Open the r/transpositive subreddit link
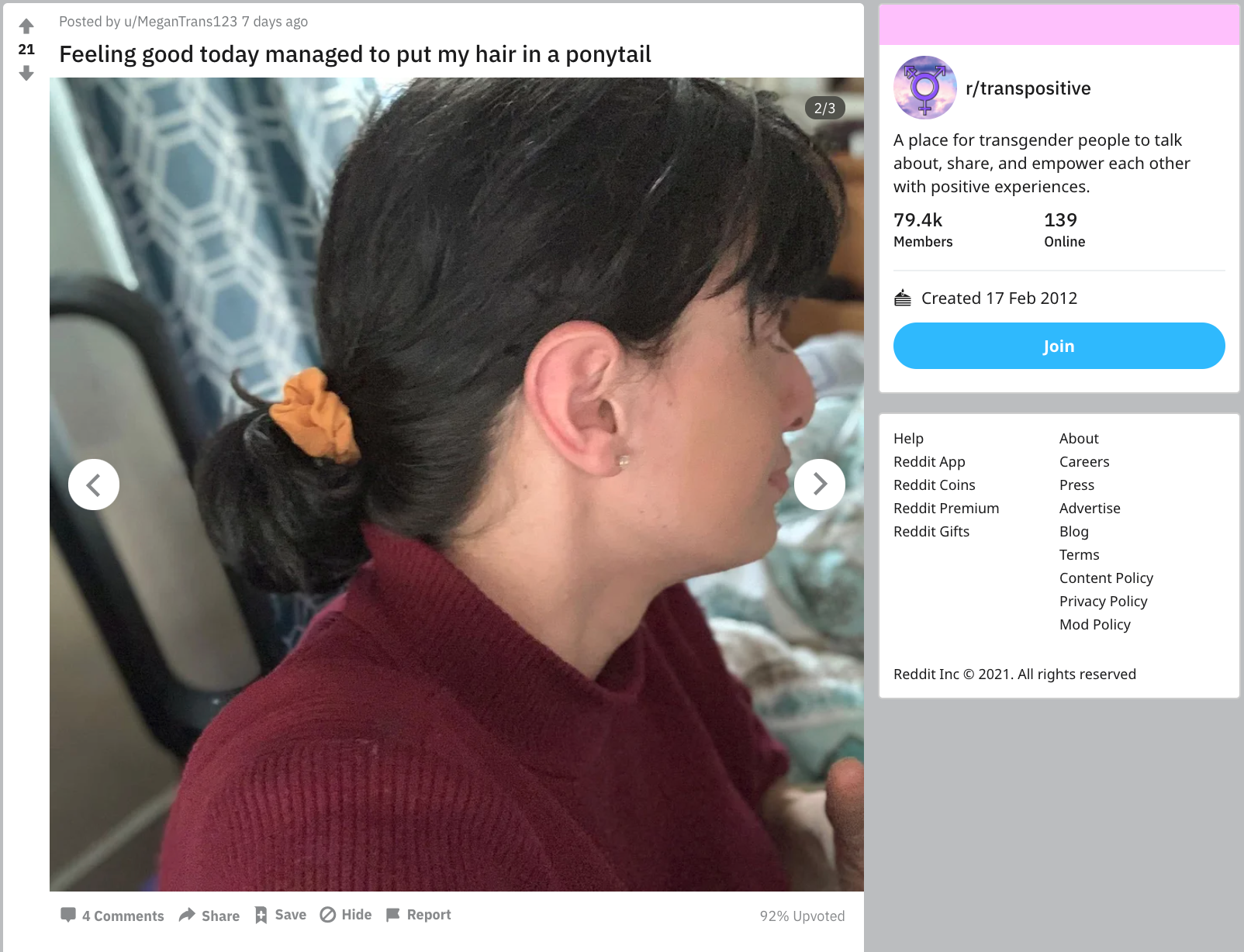This screenshot has height=952, width=1244. tap(1028, 88)
